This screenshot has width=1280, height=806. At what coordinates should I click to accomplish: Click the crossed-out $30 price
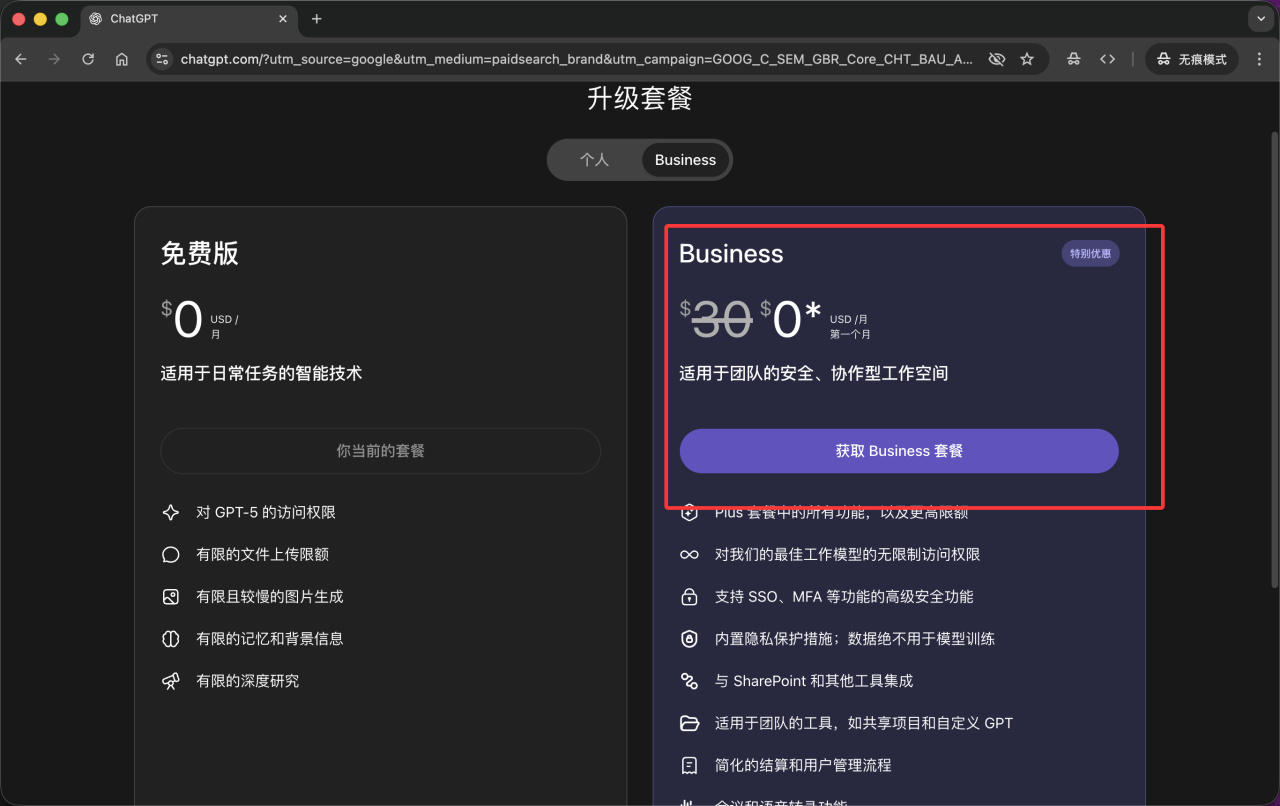(716, 319)
